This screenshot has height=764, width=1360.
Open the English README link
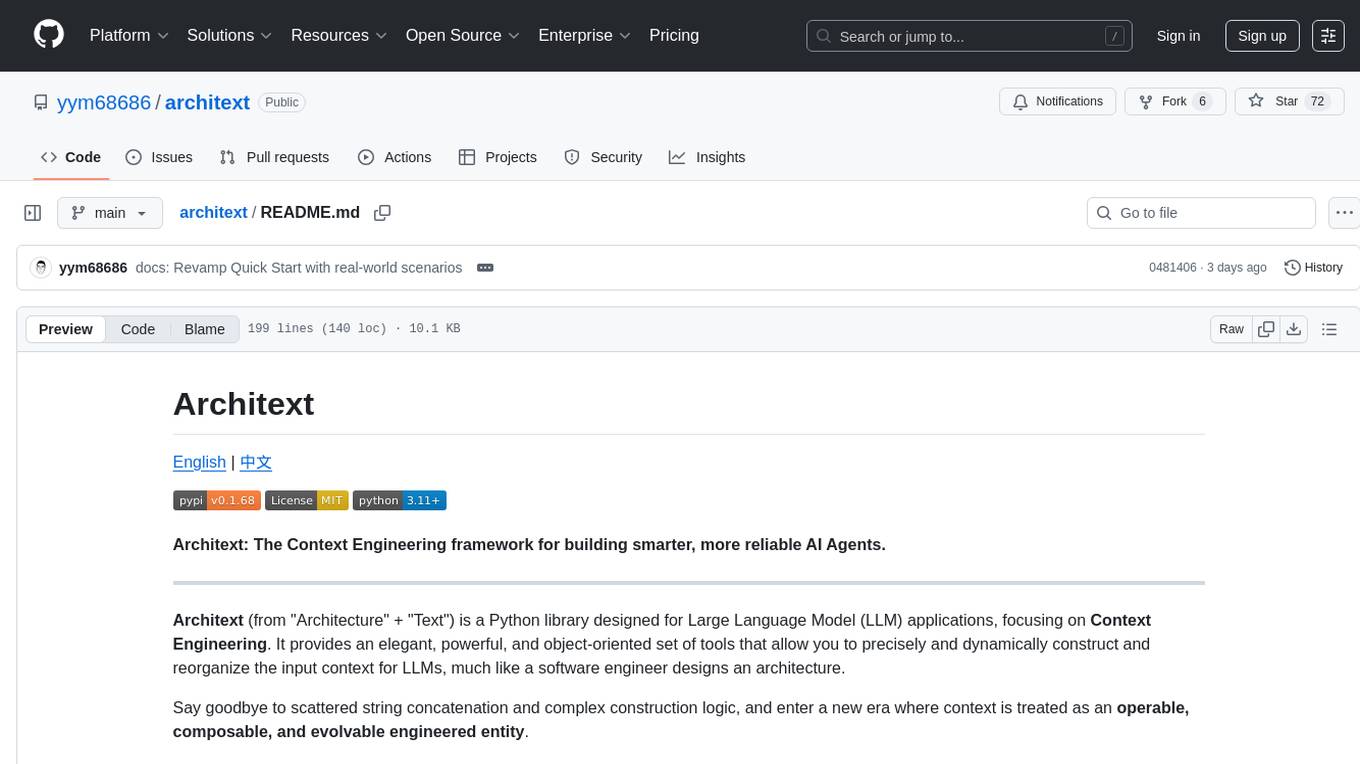pos(199,462)
